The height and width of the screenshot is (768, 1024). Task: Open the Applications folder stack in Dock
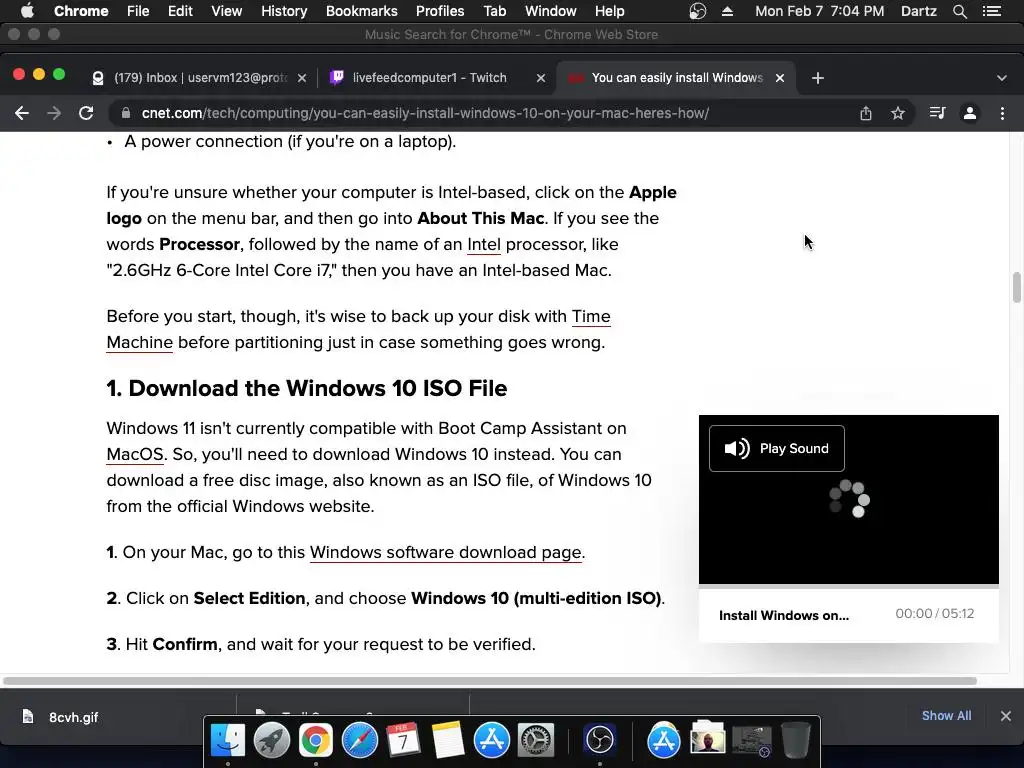[x=664, y=740]
